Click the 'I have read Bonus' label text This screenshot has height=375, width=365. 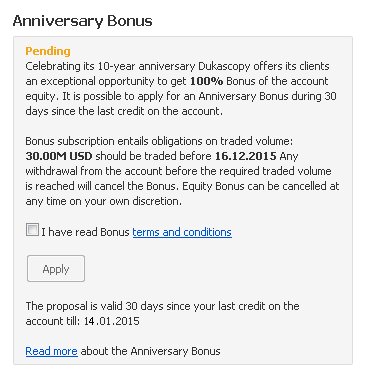[85, 232]
